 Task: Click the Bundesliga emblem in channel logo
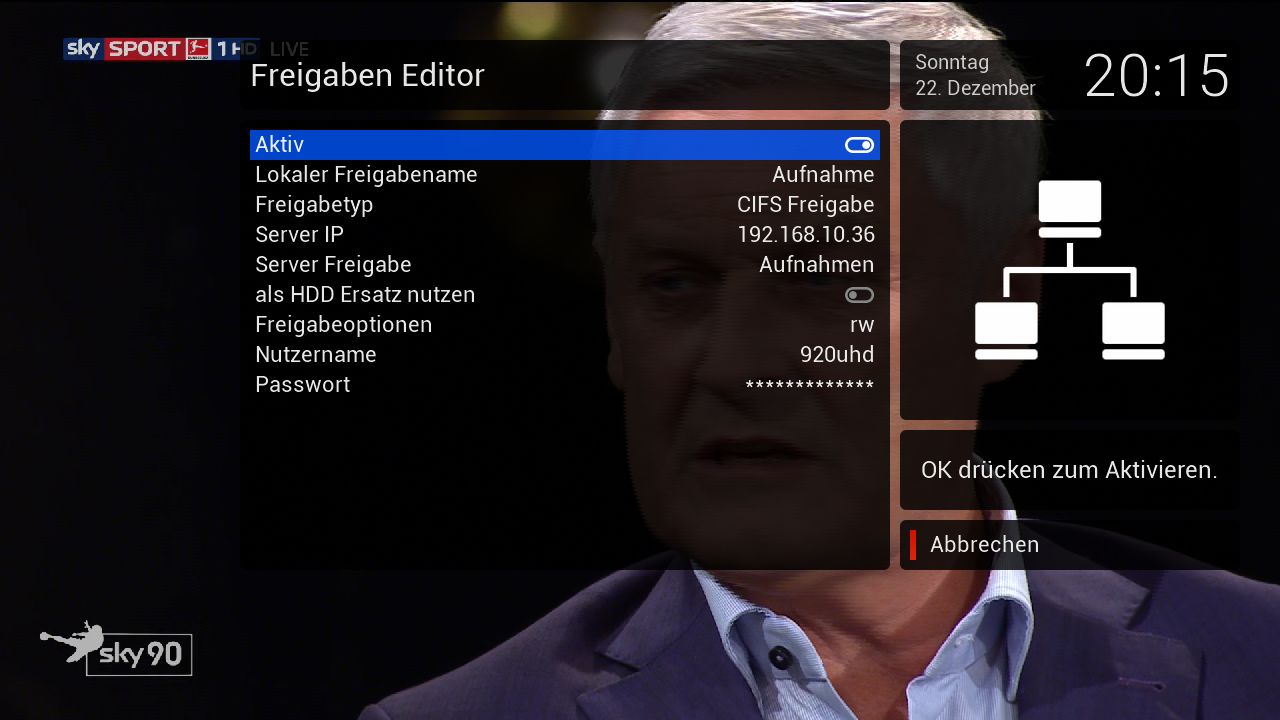click(x=198, y=49)
